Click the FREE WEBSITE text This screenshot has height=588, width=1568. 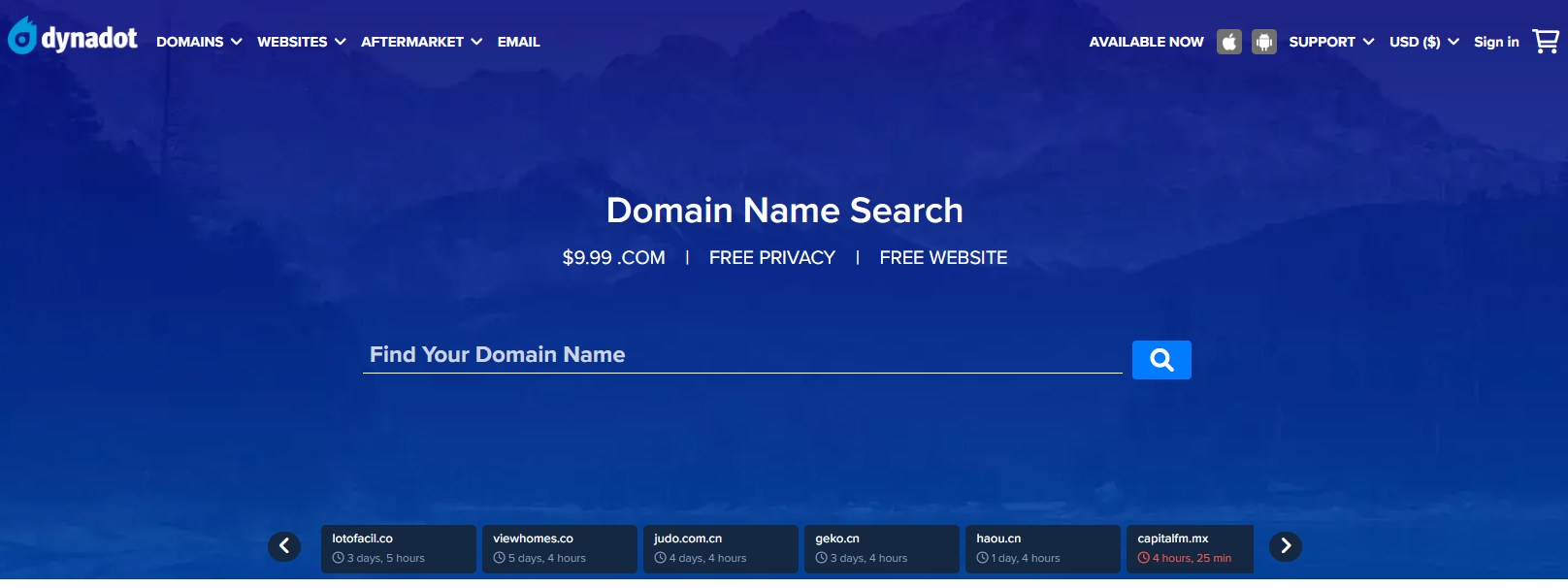click(943, 258)
